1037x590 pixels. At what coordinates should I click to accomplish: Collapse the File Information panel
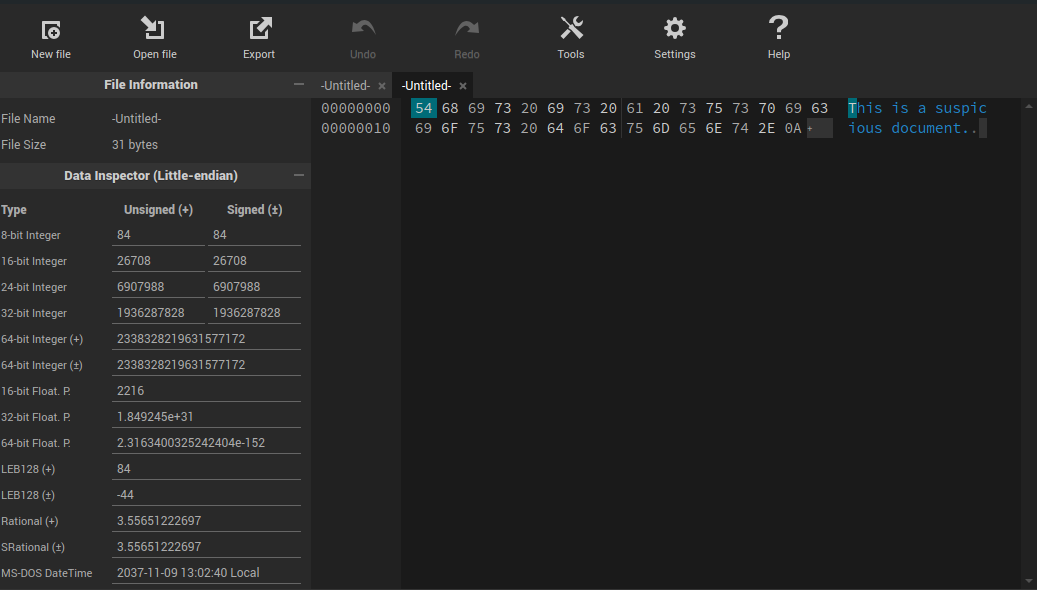tap(297, 84)
